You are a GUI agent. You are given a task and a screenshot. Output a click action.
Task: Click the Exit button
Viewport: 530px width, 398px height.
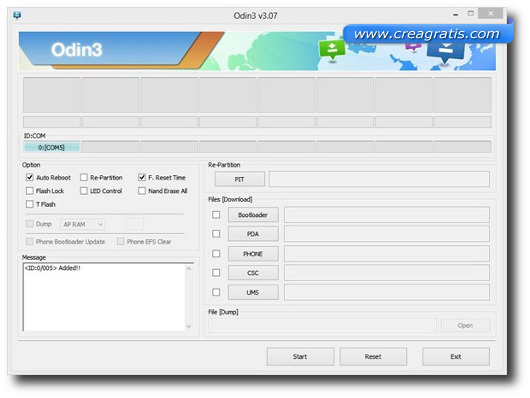coord(456,356)
